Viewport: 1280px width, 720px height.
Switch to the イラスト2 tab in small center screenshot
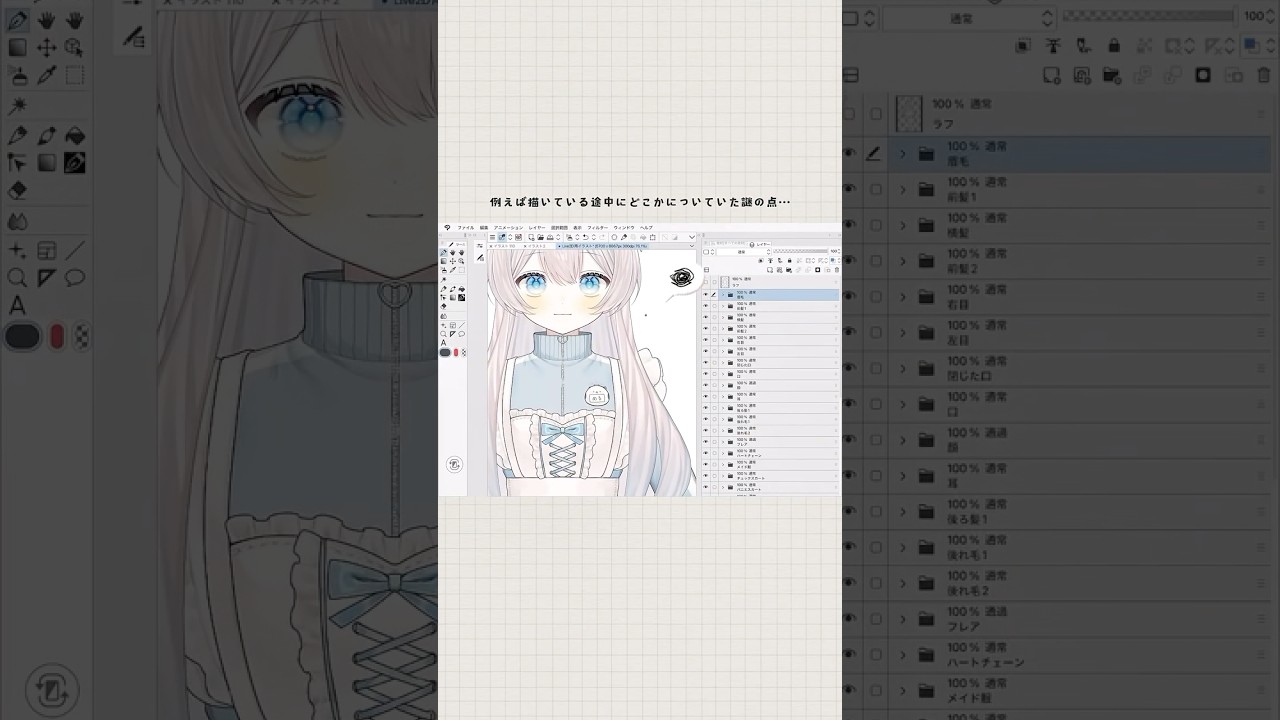(x=537, y=245)
